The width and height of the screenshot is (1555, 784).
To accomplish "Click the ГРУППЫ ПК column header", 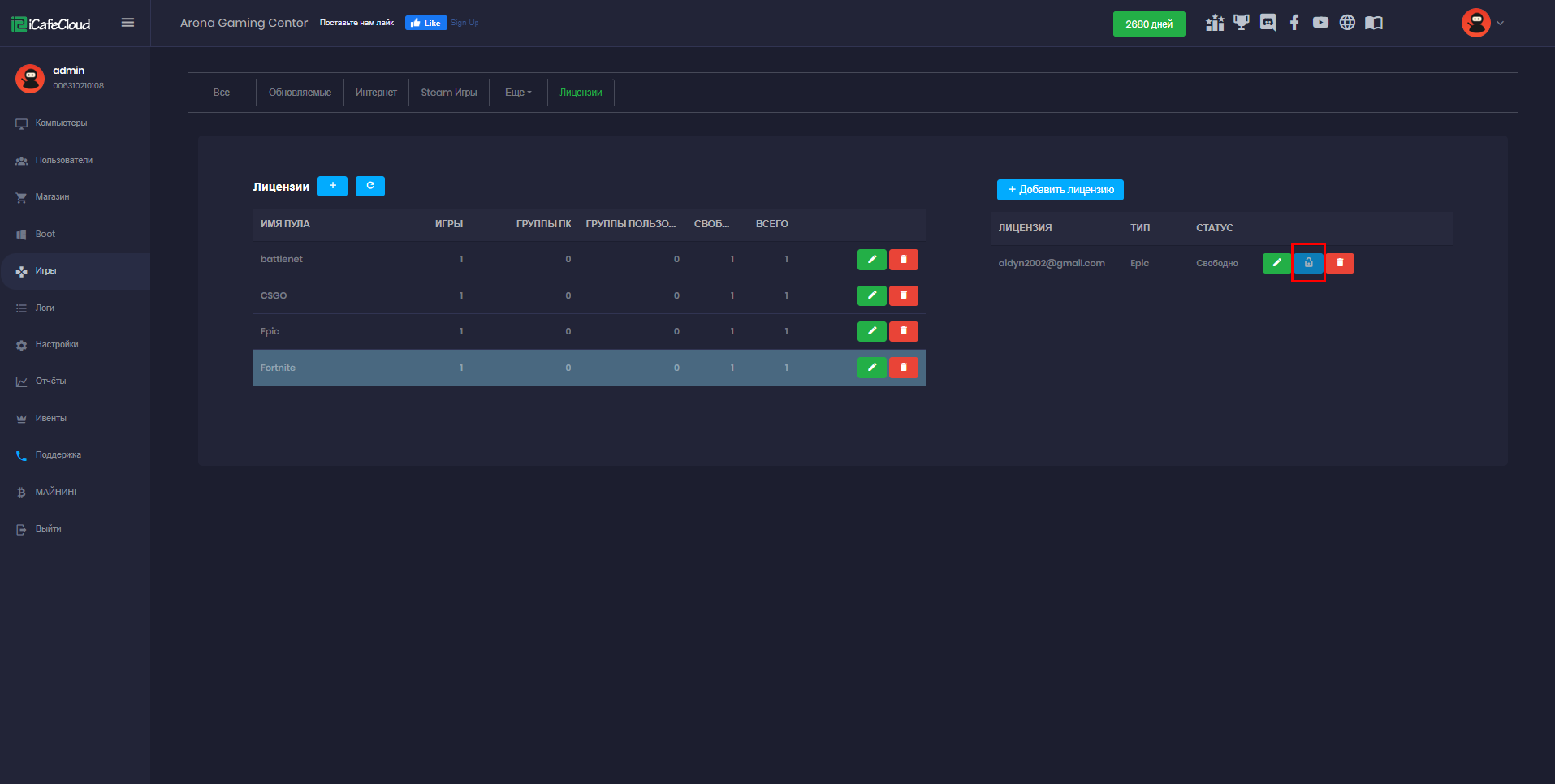I will point(543,224).
